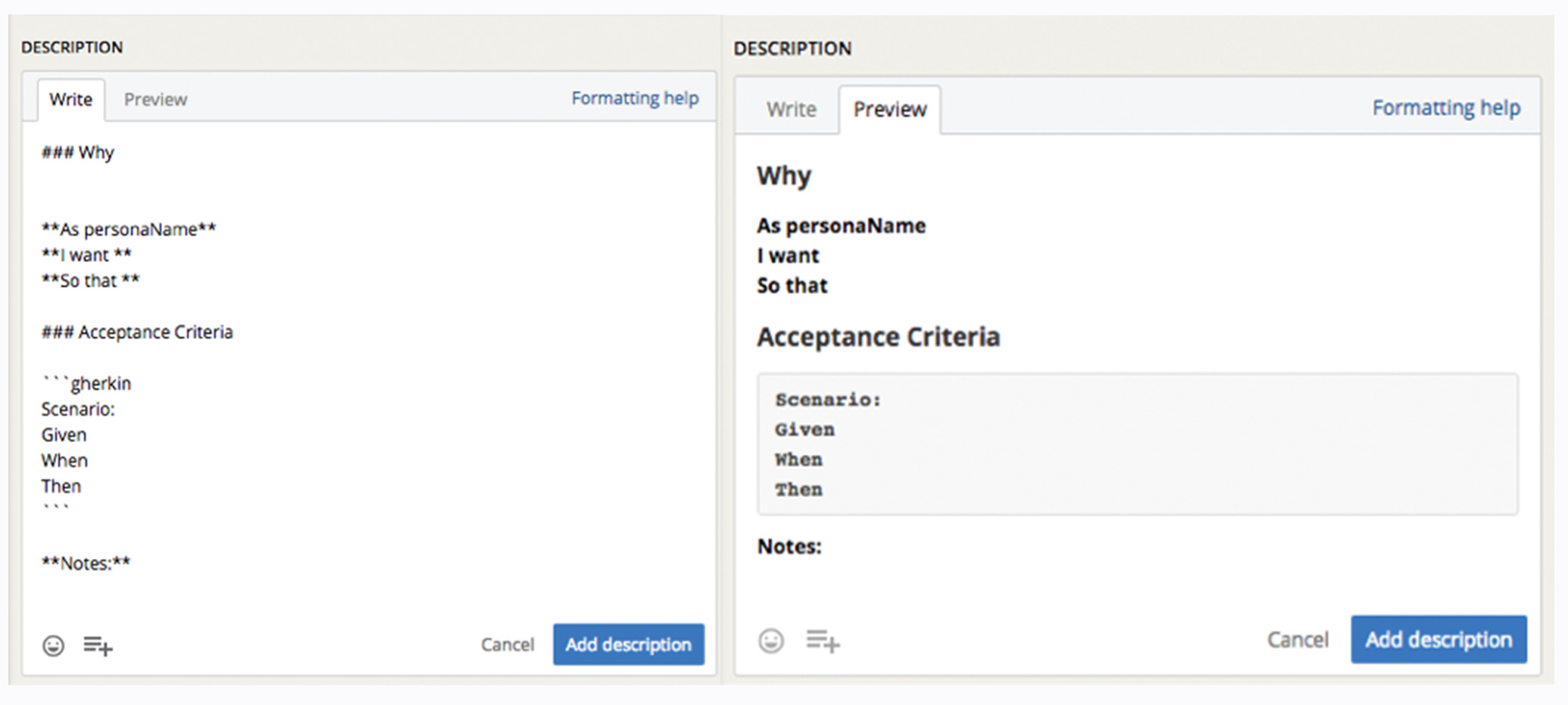Switch to Write tab in the right panel
Viewport: 1568px width, 705px height.
pyautogui.click(x=791, y=109)
